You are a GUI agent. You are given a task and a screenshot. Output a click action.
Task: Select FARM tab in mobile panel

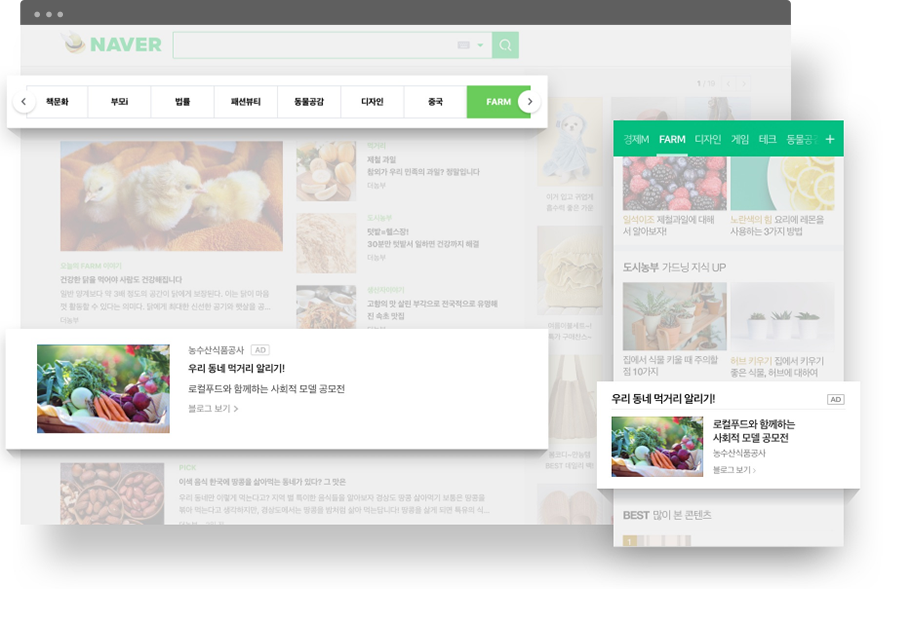click(x=672, y=139)
